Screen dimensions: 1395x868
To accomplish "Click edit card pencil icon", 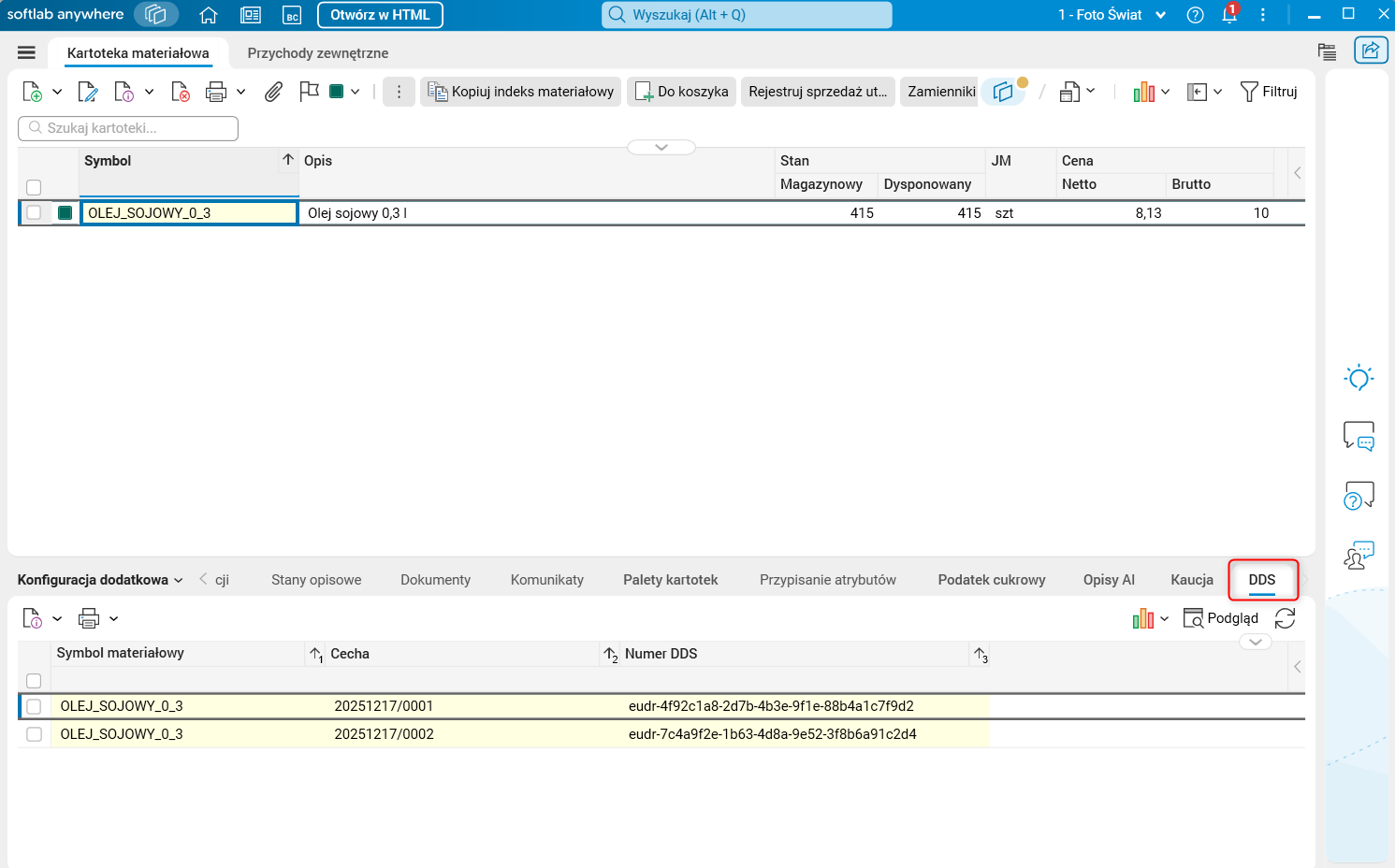I will coord(88,92).
